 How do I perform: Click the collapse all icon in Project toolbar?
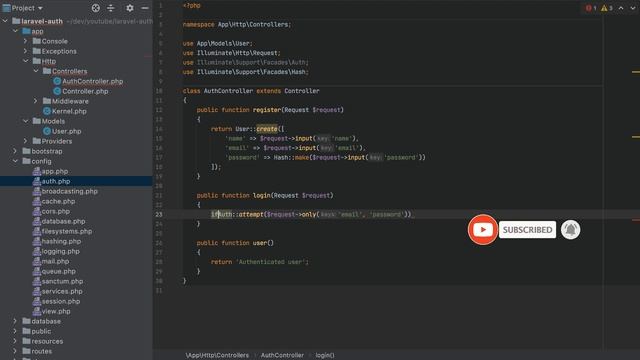(111, 8)
